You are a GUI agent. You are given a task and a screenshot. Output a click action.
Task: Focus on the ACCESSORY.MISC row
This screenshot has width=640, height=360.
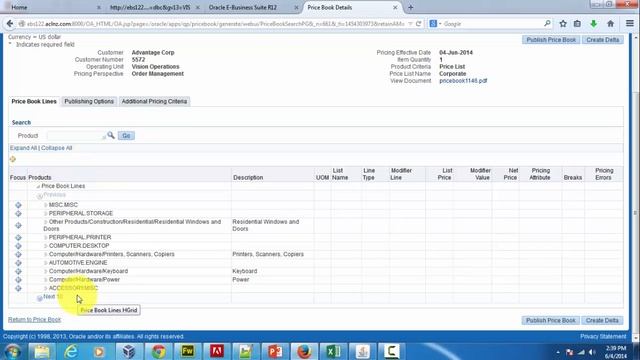[x=18, y=289]
